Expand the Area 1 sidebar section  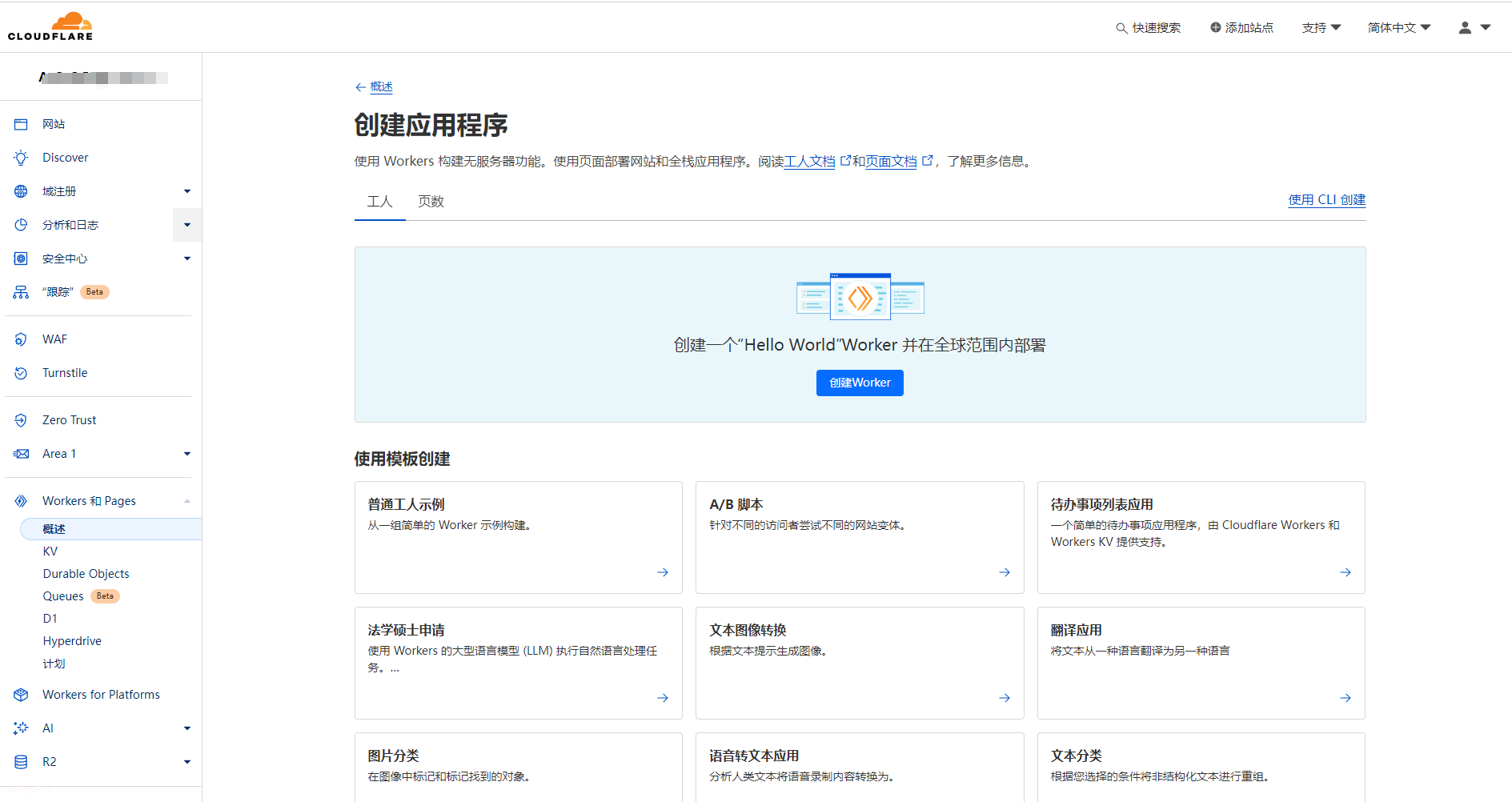pyautogui.click(x=187, y=454)
